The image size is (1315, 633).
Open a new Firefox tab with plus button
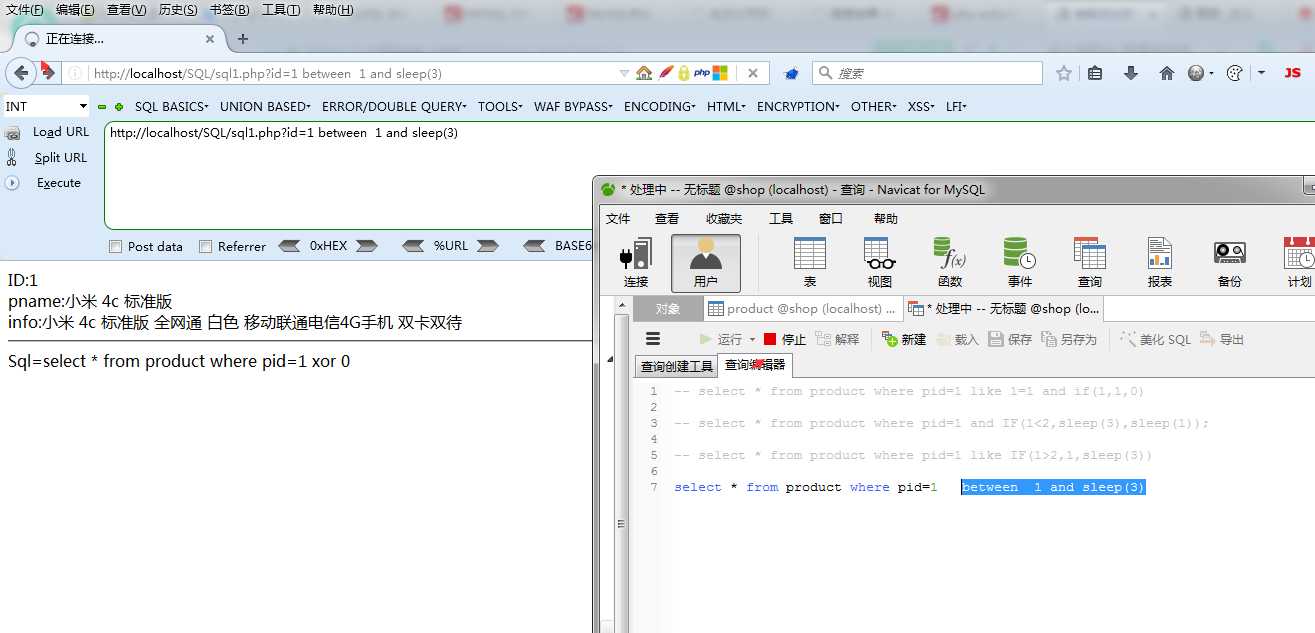pyautogui.click(x=242, y=39)
